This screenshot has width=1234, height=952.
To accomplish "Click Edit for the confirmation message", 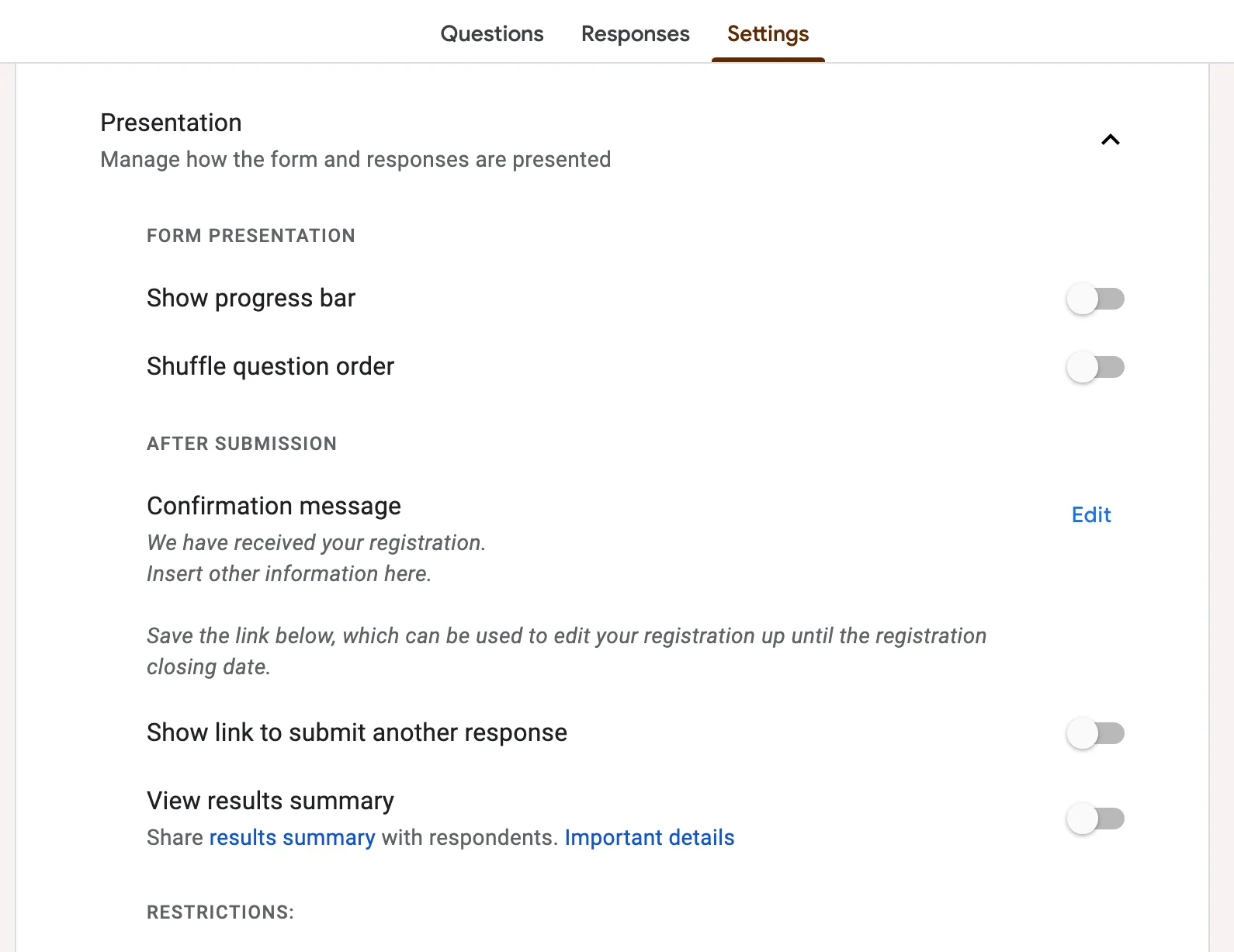I will (x=1091, y=515).
